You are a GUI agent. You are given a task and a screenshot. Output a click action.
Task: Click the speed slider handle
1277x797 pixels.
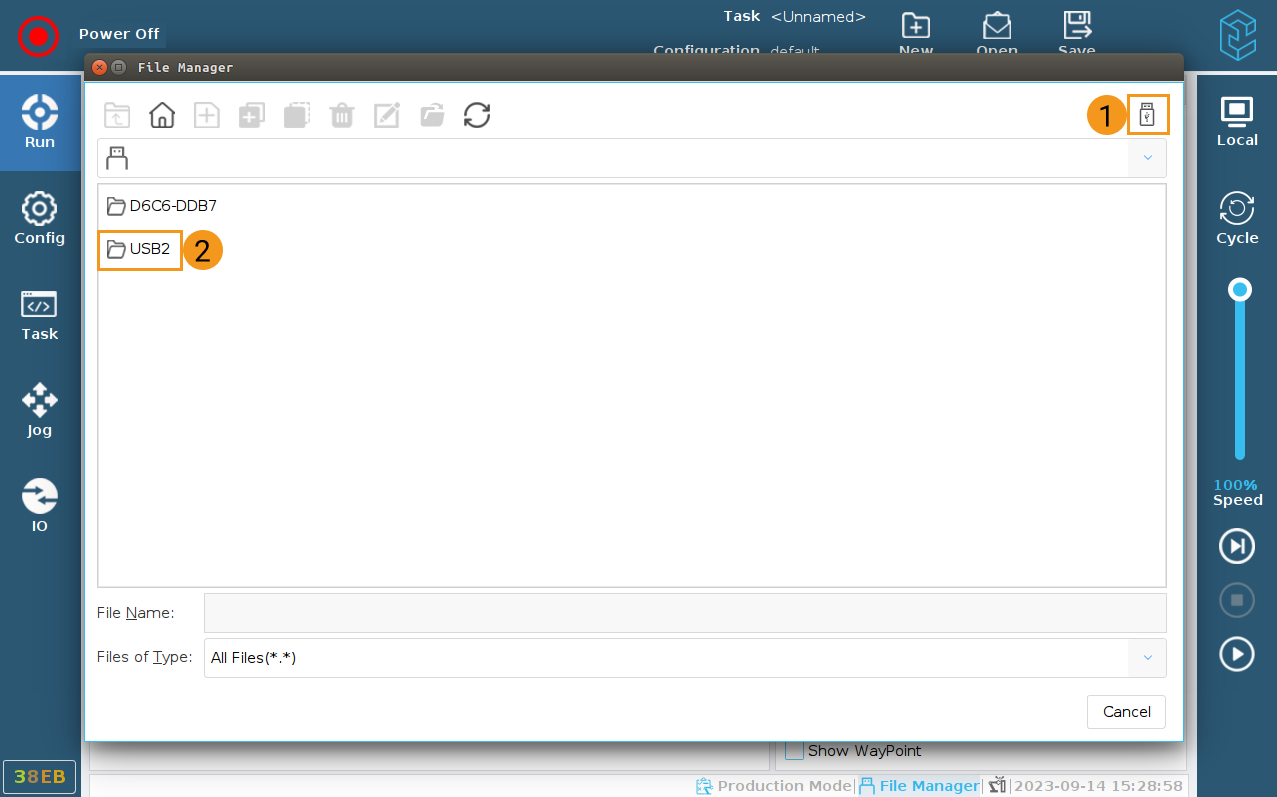[1240, 290]
